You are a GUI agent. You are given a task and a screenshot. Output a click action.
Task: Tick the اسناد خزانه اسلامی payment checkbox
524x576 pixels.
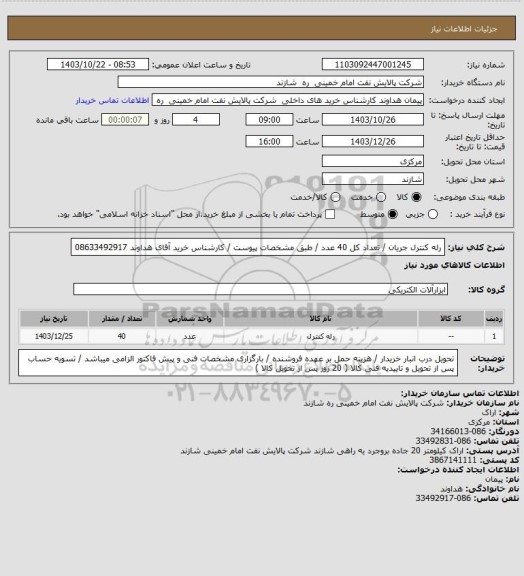330,214
